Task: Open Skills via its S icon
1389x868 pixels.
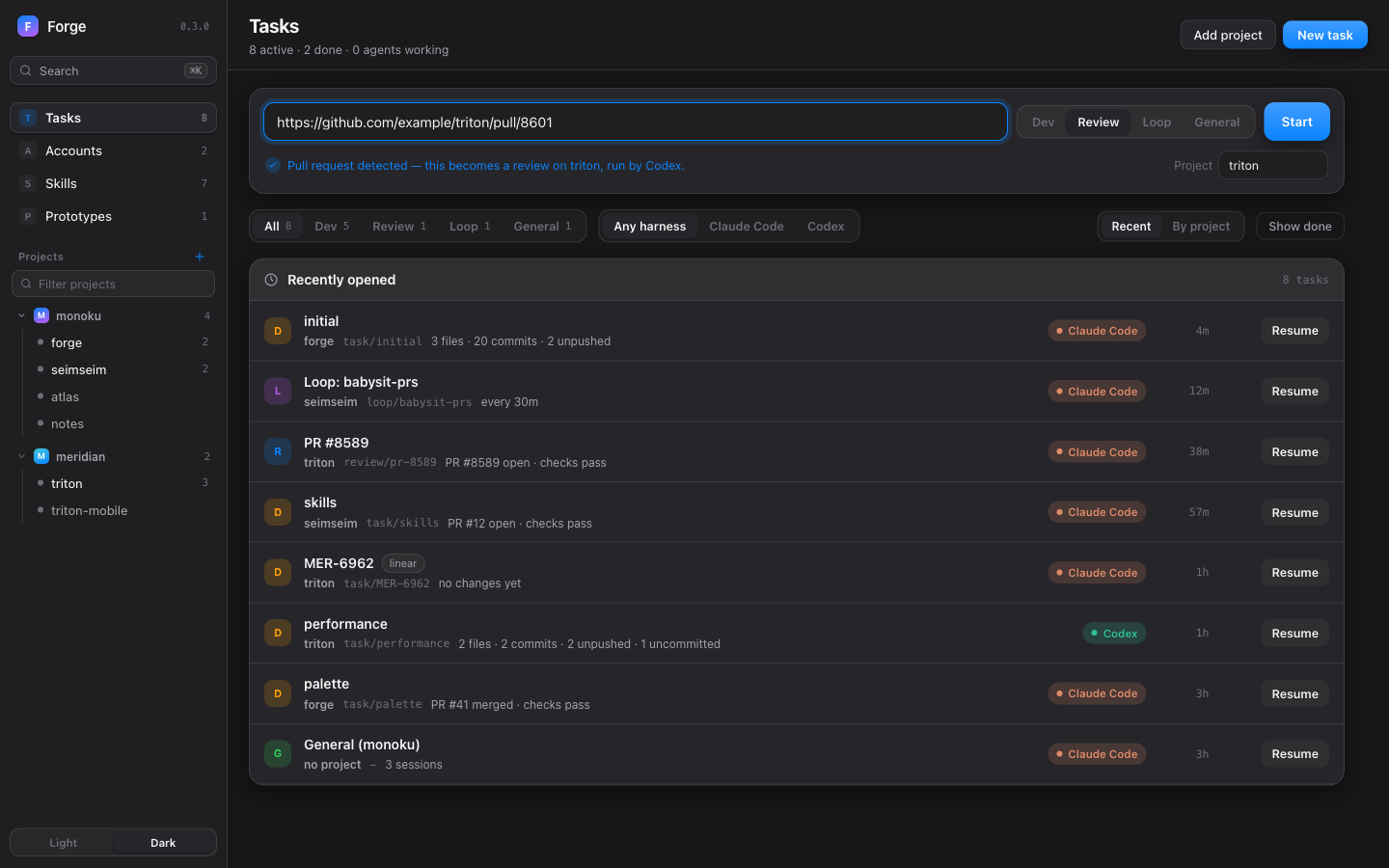Action: (x=28, y=183)
